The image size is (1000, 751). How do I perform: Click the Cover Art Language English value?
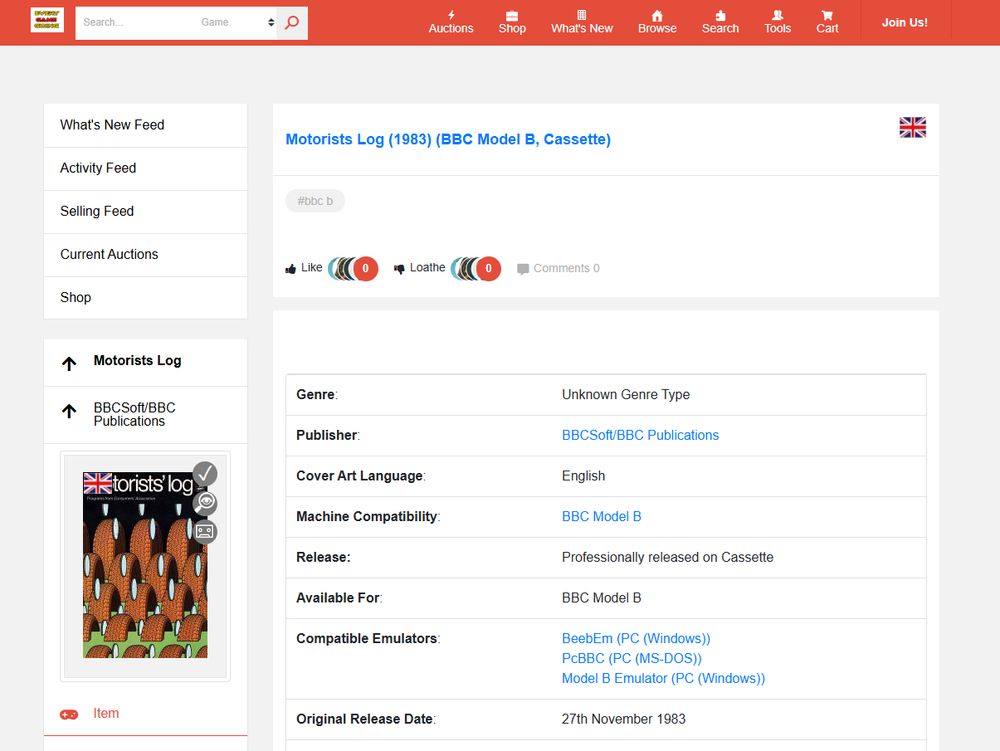point(584,476)
